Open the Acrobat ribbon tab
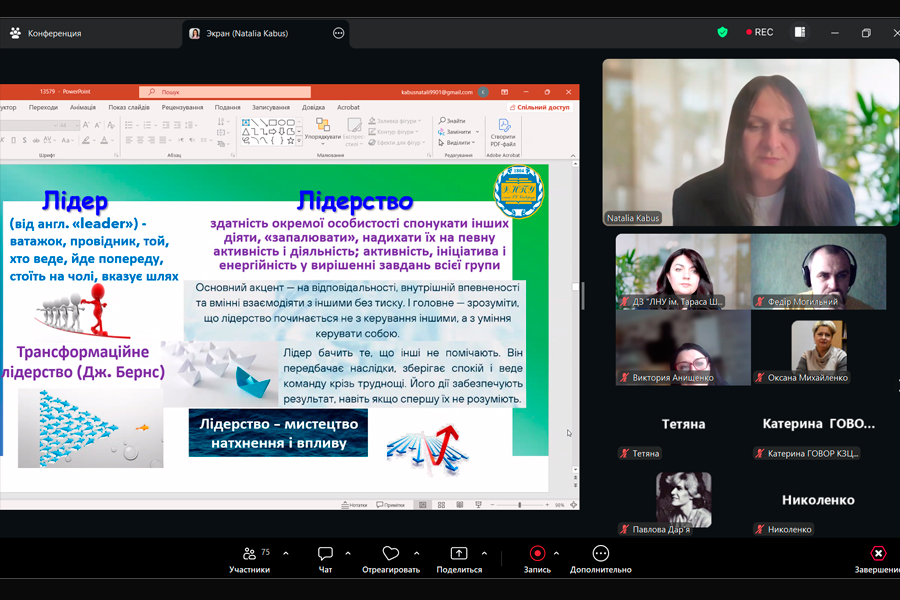Viewport: 900px width, 600px height. point(348,107)
